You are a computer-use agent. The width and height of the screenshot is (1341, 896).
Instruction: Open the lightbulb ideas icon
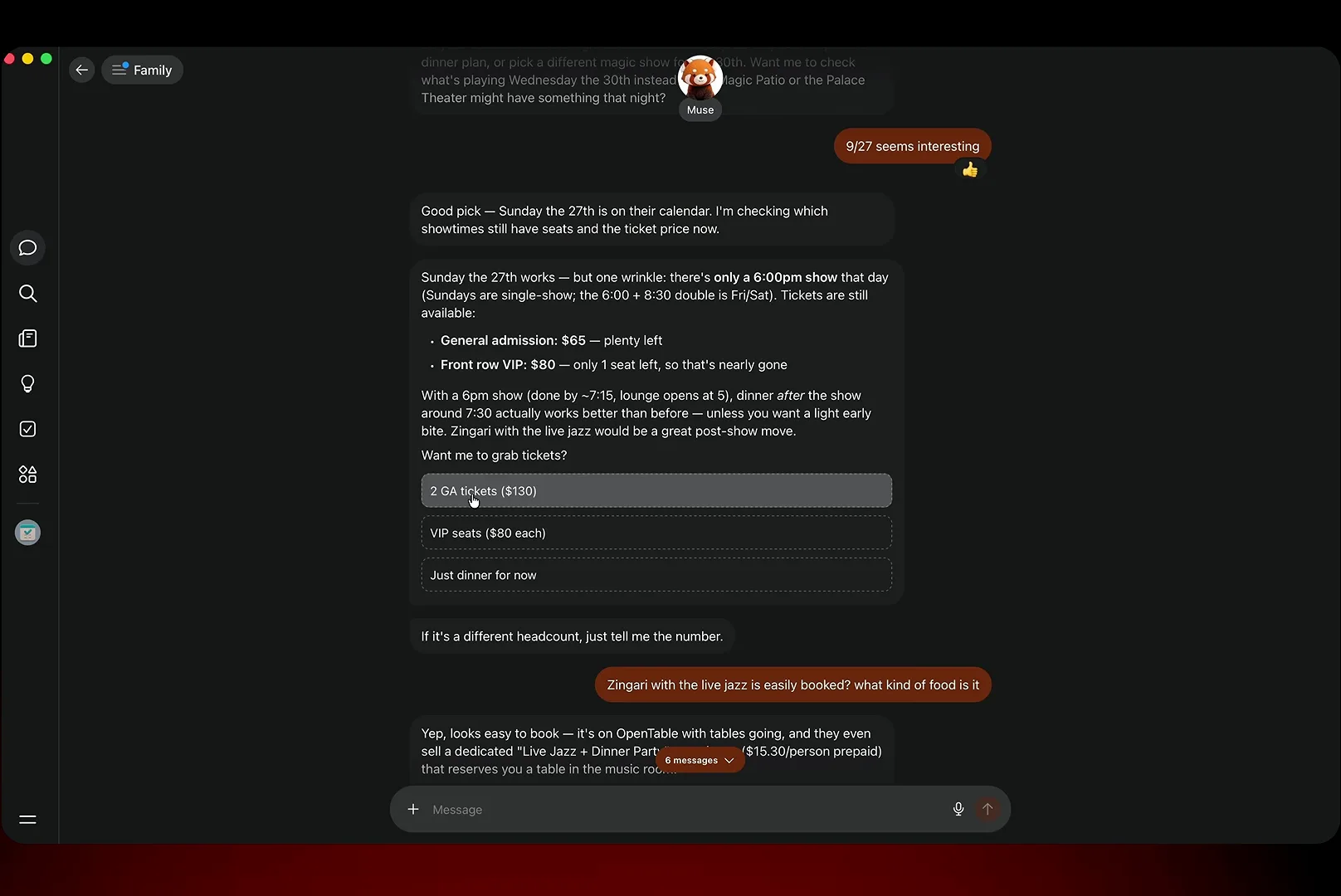coord(27,383)
